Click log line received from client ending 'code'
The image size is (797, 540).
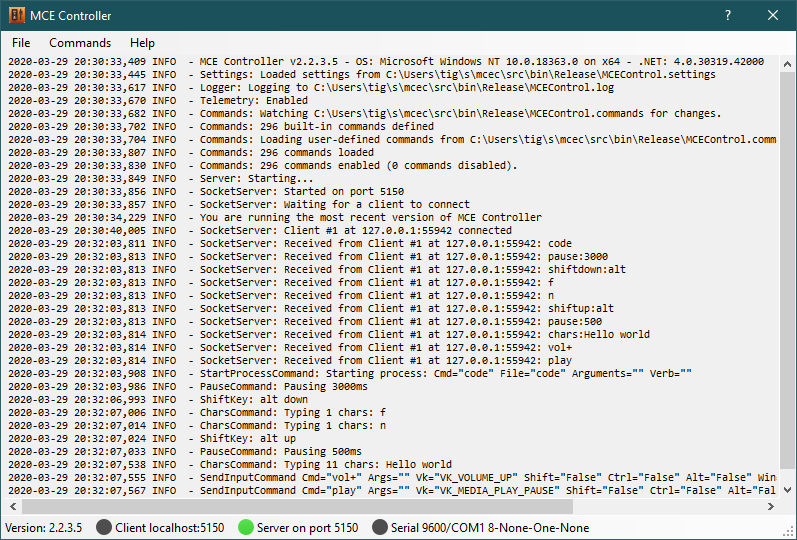(x=290, y=244)
